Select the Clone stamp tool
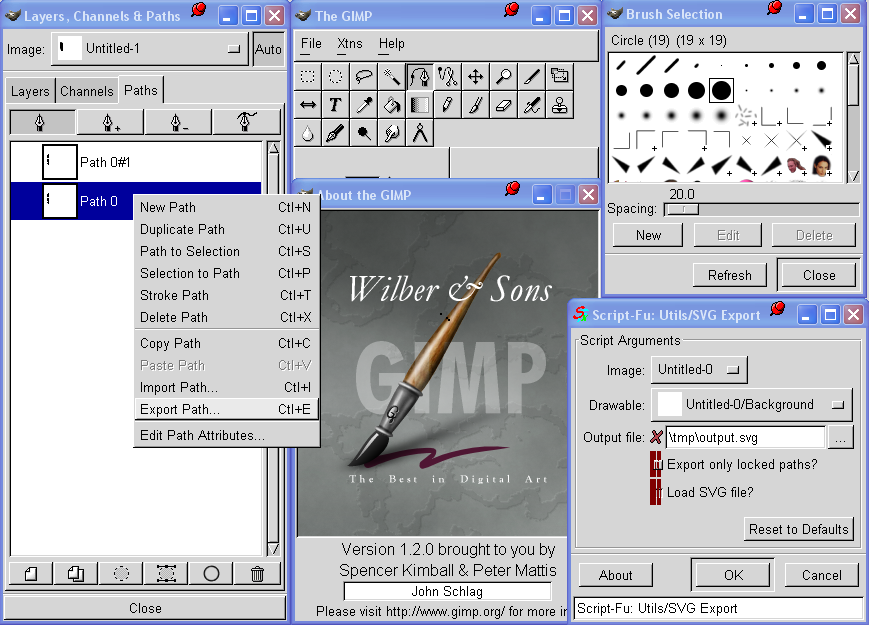869x625 pixels. coord(559,105)
